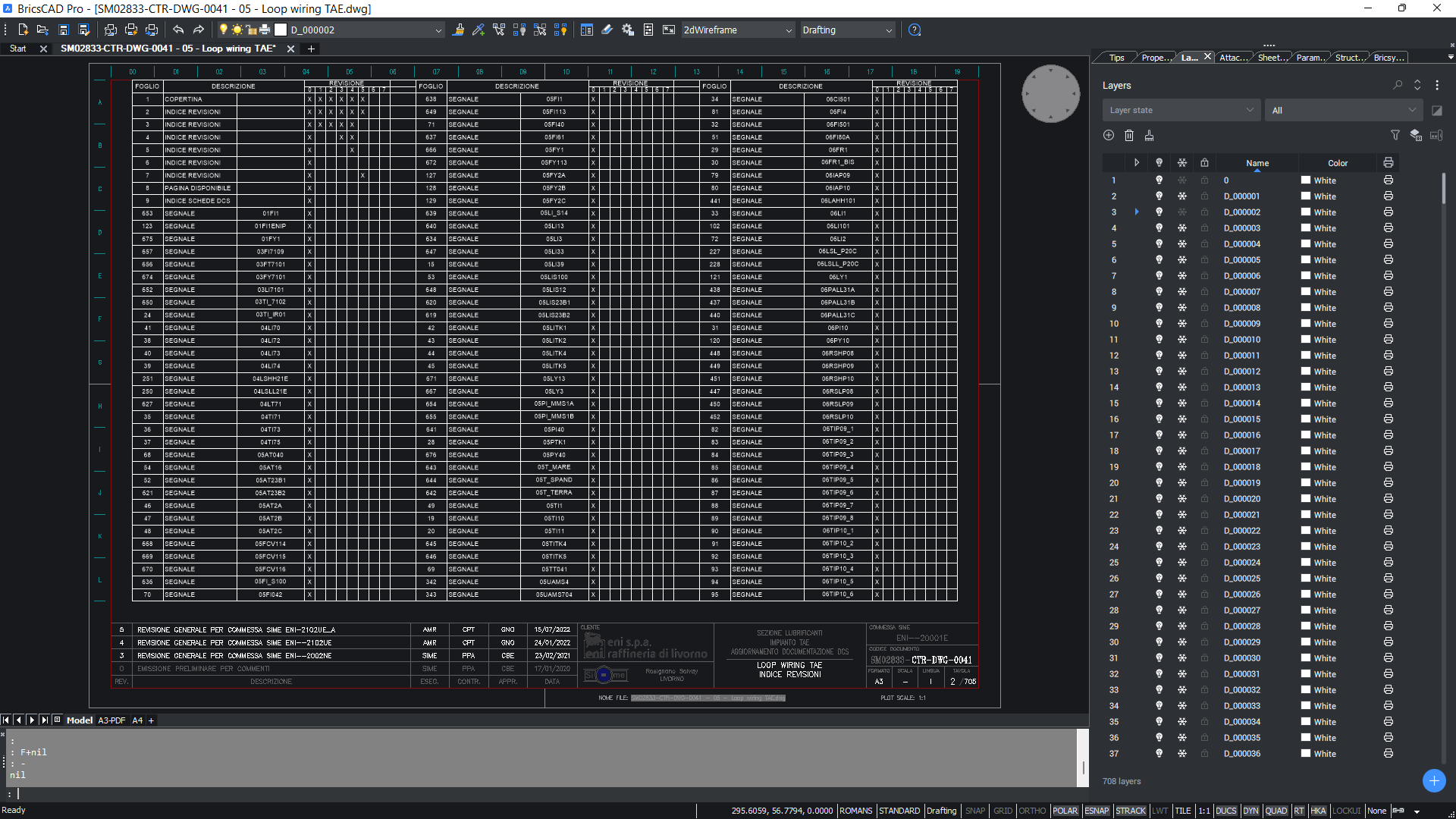1456x819 pixels.
Task: Click the White color swatch of layer 0
Action: point(1306,180)
